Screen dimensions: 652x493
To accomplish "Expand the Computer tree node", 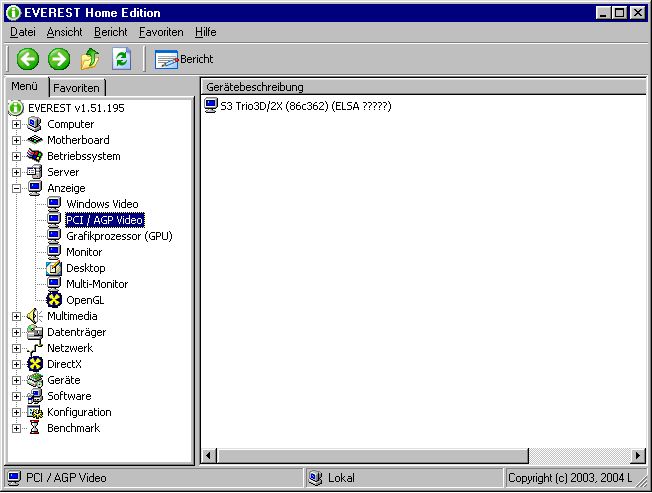I will [x=16, y=124].
